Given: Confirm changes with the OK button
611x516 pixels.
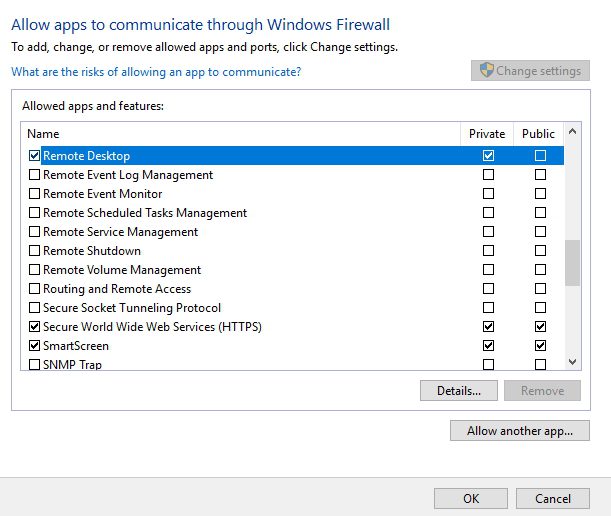Looking at the screenshot, I should point(471,498).
